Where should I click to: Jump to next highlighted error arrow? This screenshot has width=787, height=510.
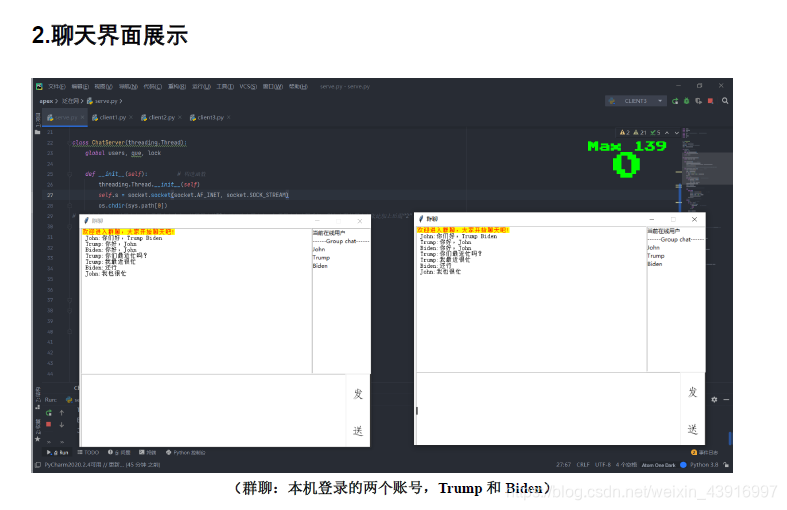[x=677, y=133]
